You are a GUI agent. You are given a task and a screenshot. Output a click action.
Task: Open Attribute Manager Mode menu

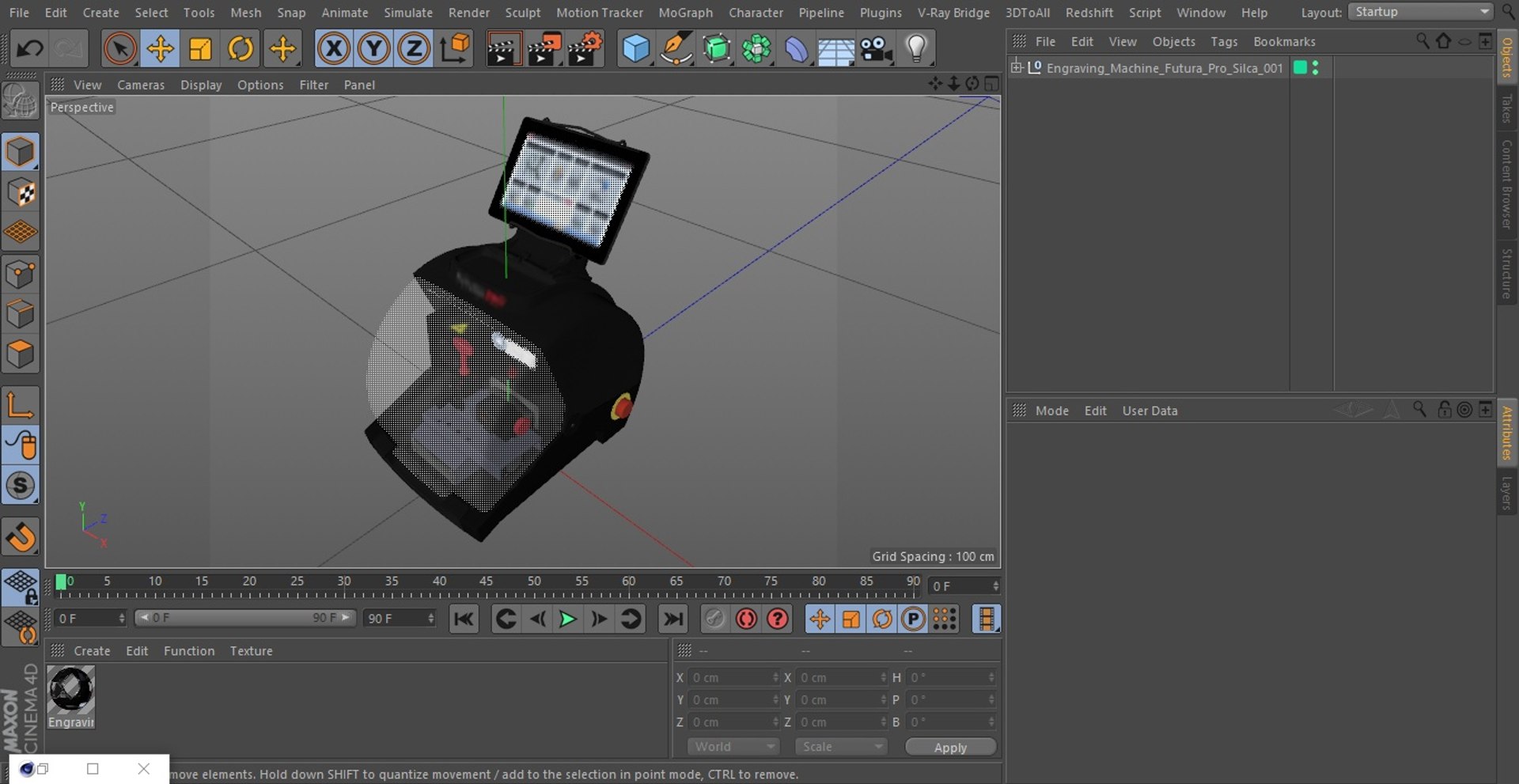(1051, 411)
